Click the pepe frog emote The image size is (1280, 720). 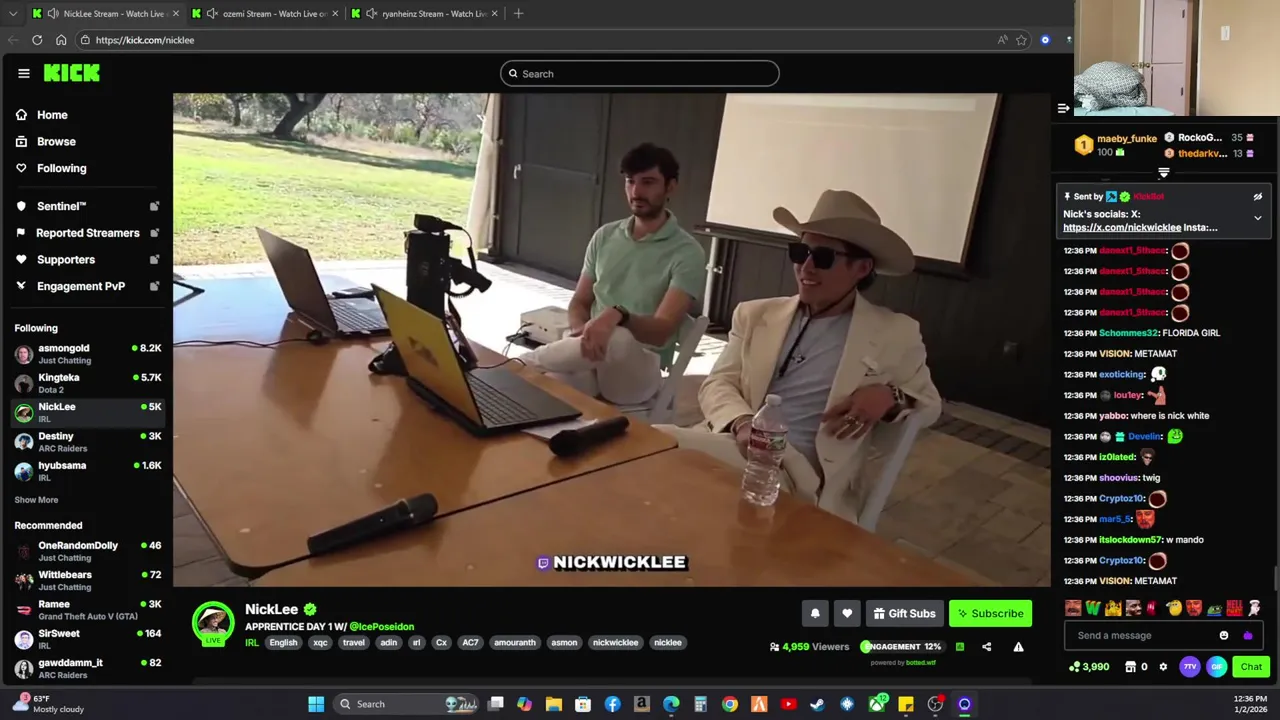coord(1214,608)
